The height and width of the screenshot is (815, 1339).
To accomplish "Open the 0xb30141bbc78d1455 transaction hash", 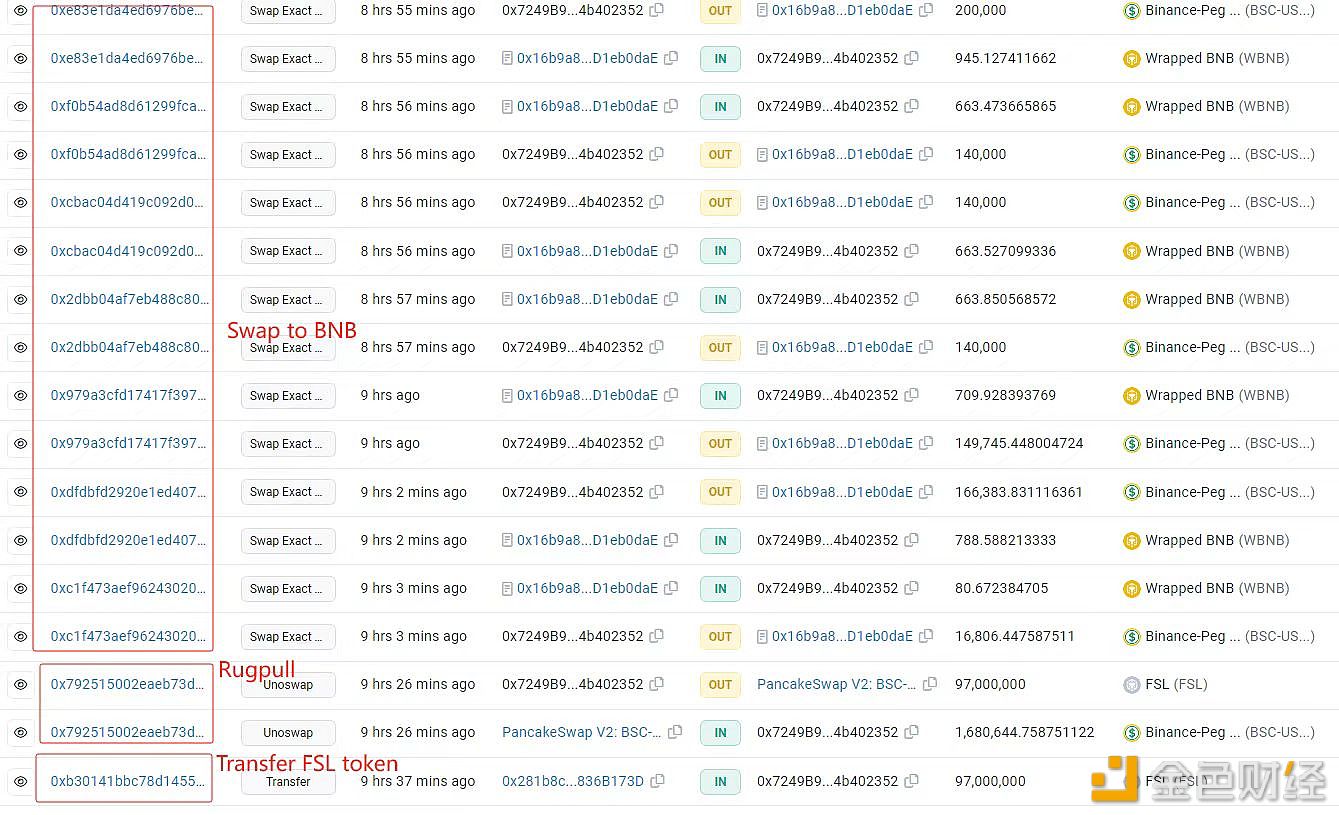I will [128, 782].
